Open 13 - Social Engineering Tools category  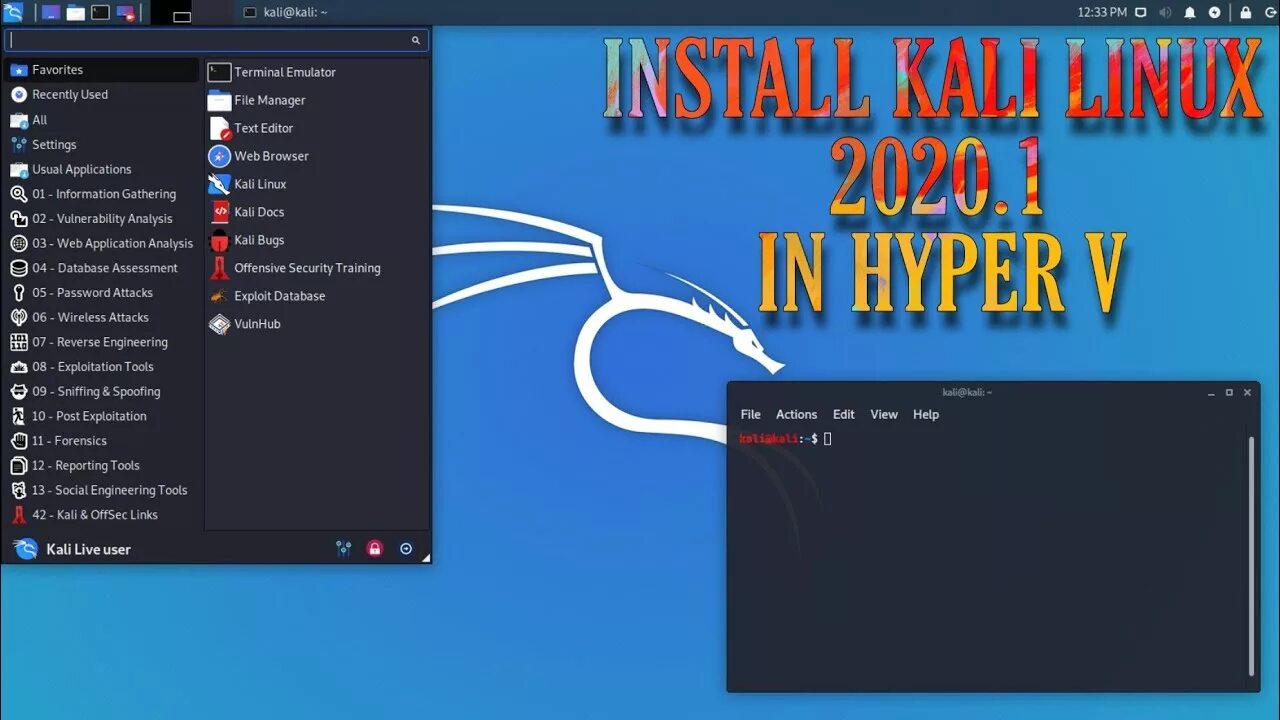[102, 490]
